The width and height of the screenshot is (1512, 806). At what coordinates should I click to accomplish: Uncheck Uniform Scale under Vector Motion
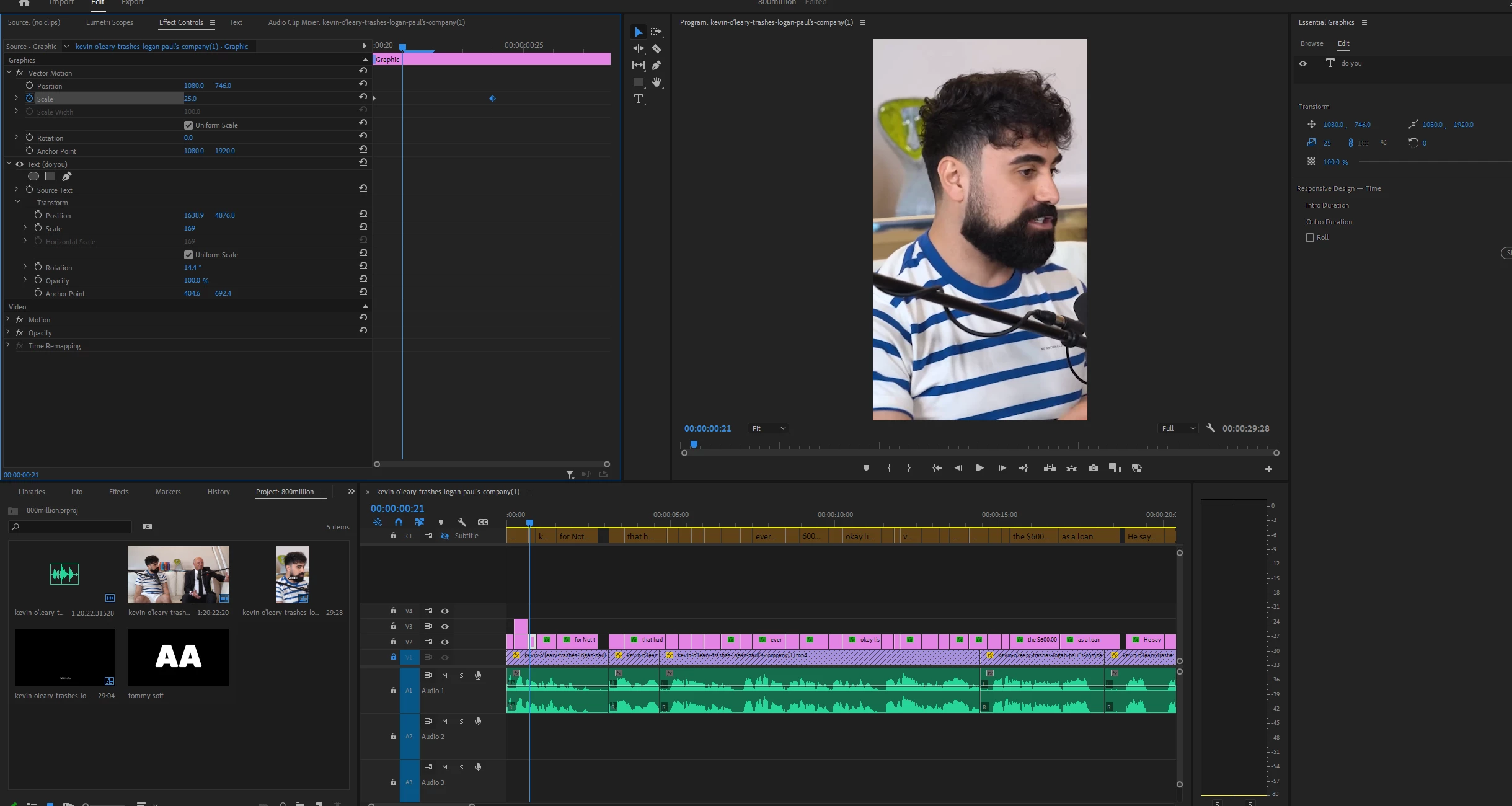[x=188, y=125]
